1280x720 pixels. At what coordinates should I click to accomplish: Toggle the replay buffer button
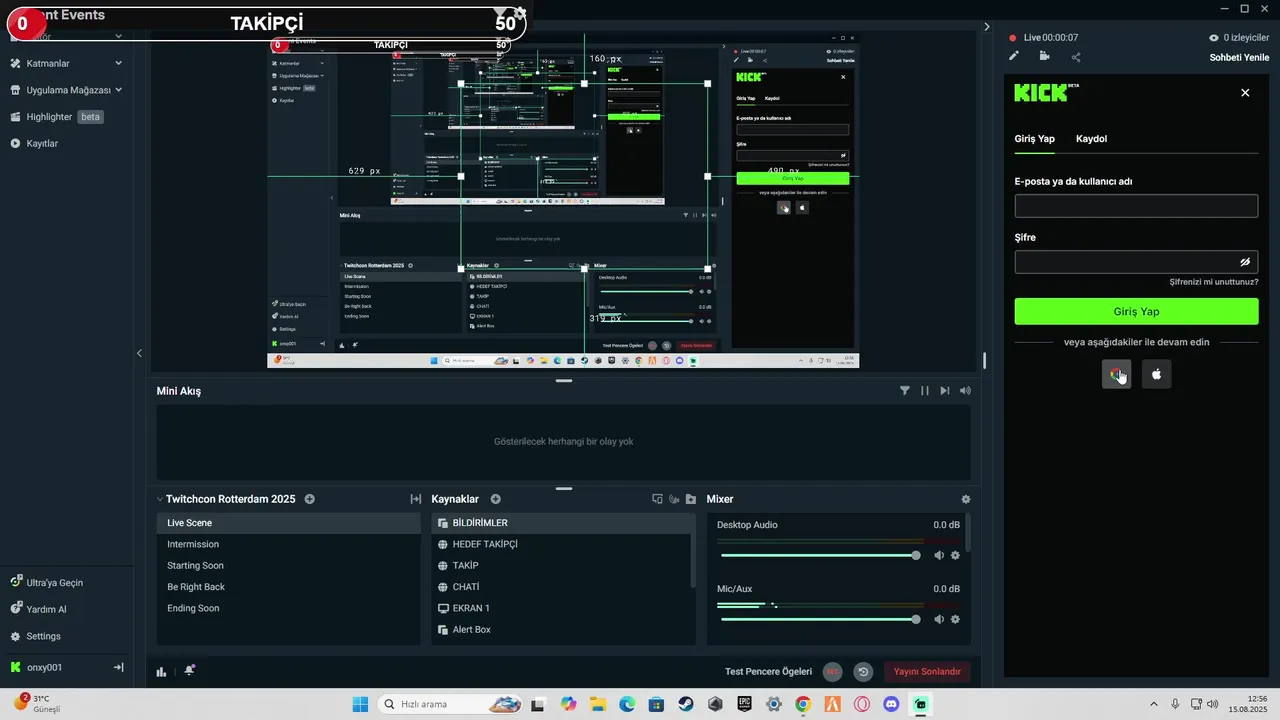863,672
